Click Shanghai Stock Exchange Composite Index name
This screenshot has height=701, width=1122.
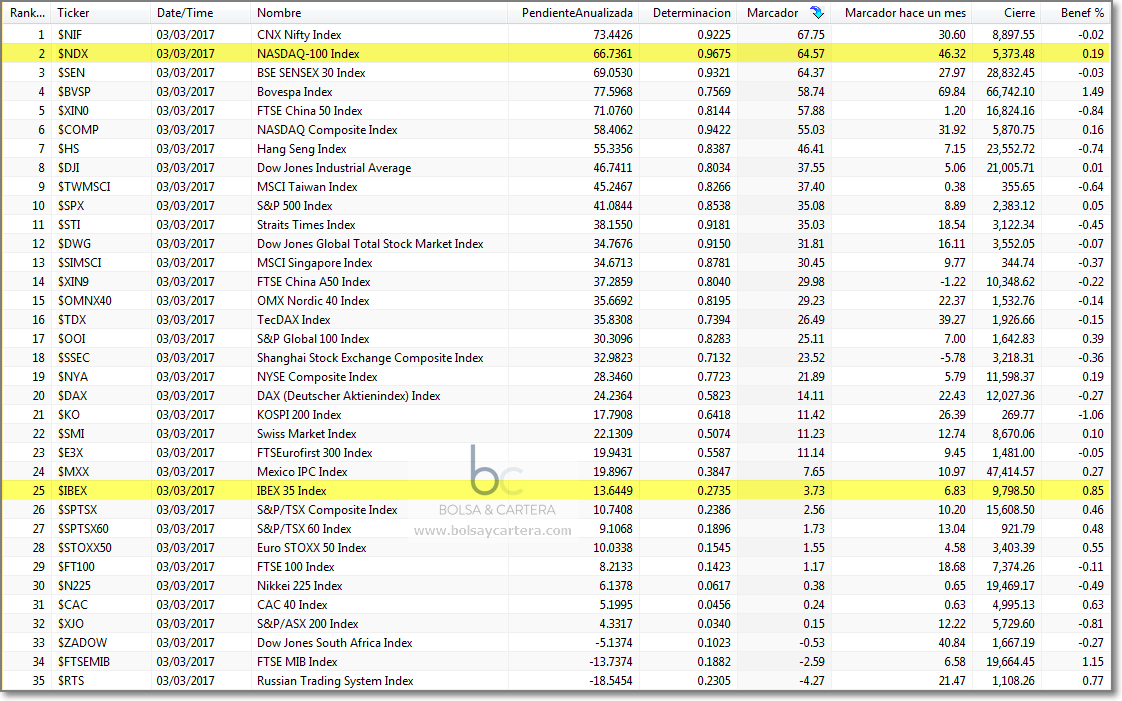370,358
